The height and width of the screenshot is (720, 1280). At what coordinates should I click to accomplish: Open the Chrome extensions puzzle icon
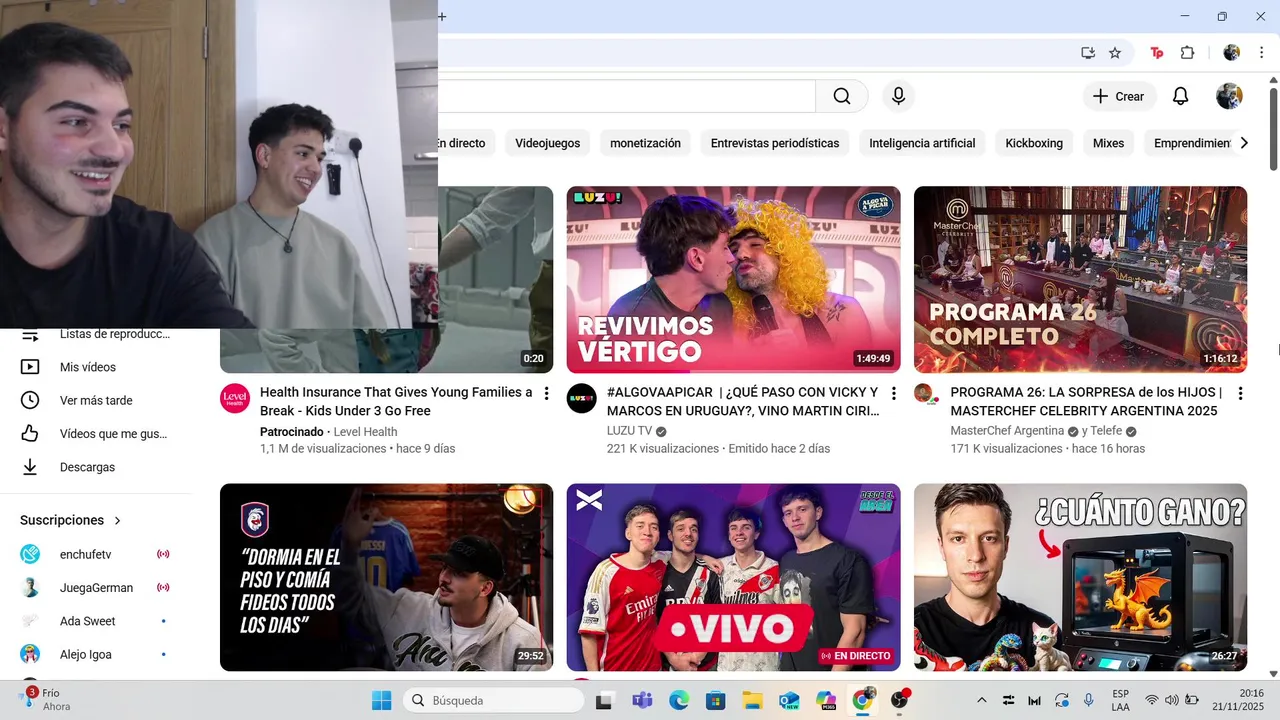(1187, 53)
